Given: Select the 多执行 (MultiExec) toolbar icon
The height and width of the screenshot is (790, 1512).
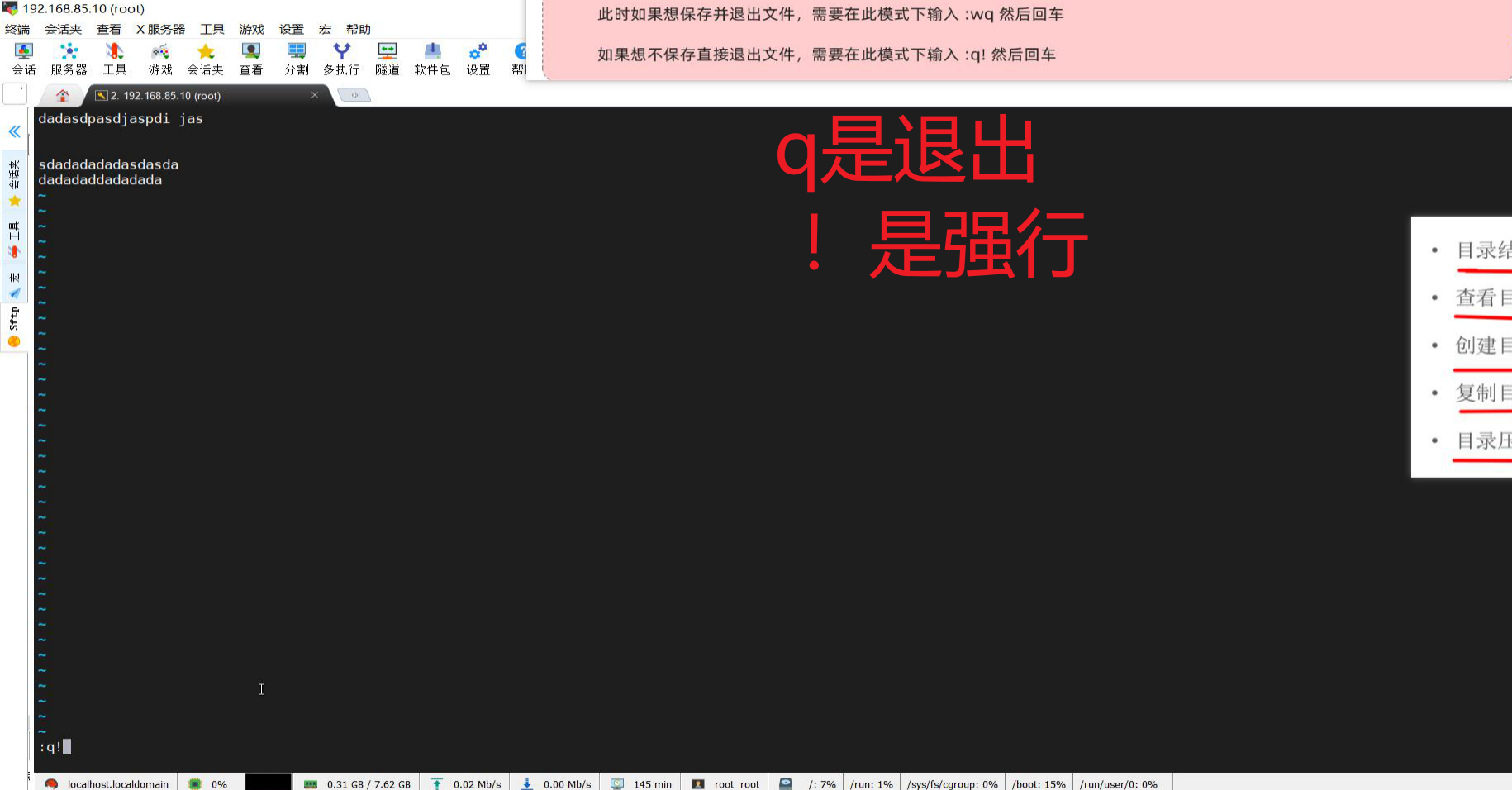Looking at the screenshot, I should click(x=341, y=59).
